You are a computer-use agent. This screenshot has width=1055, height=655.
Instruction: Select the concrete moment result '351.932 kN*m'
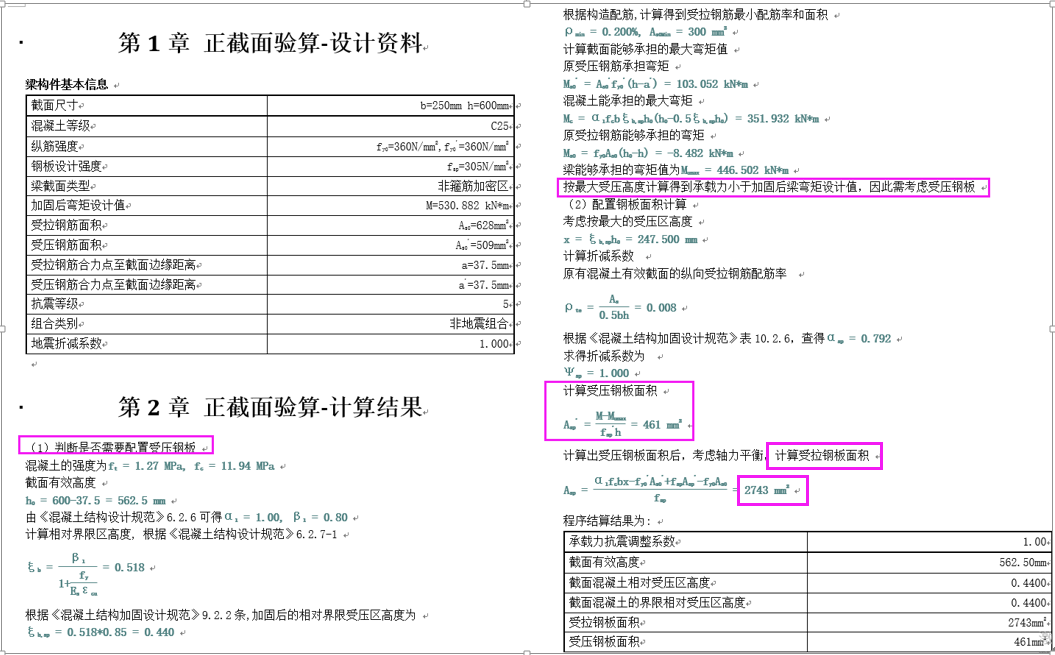click(783, 118)
